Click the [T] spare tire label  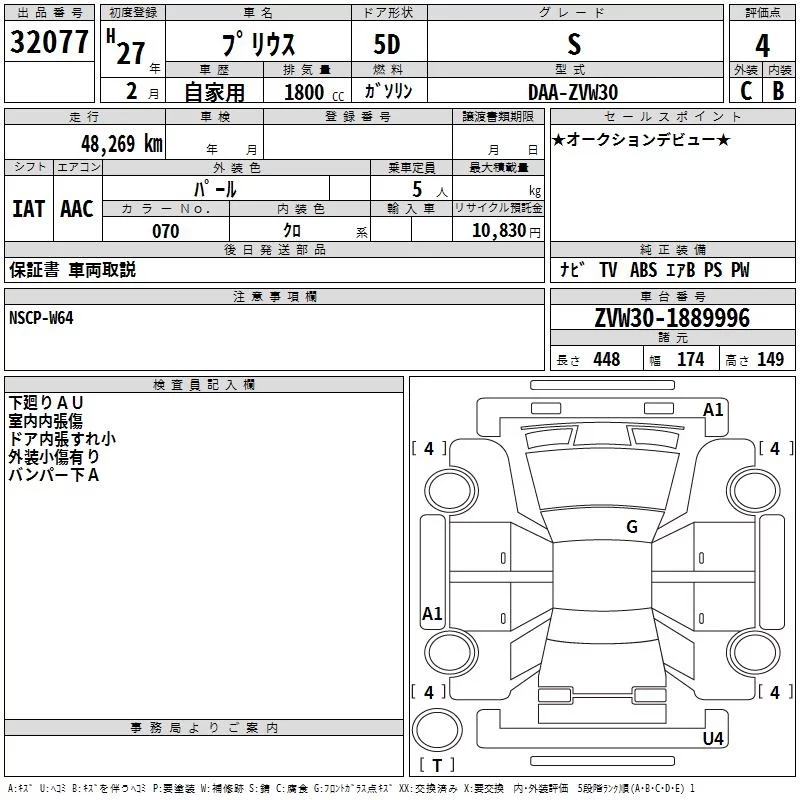click(437, 765)
